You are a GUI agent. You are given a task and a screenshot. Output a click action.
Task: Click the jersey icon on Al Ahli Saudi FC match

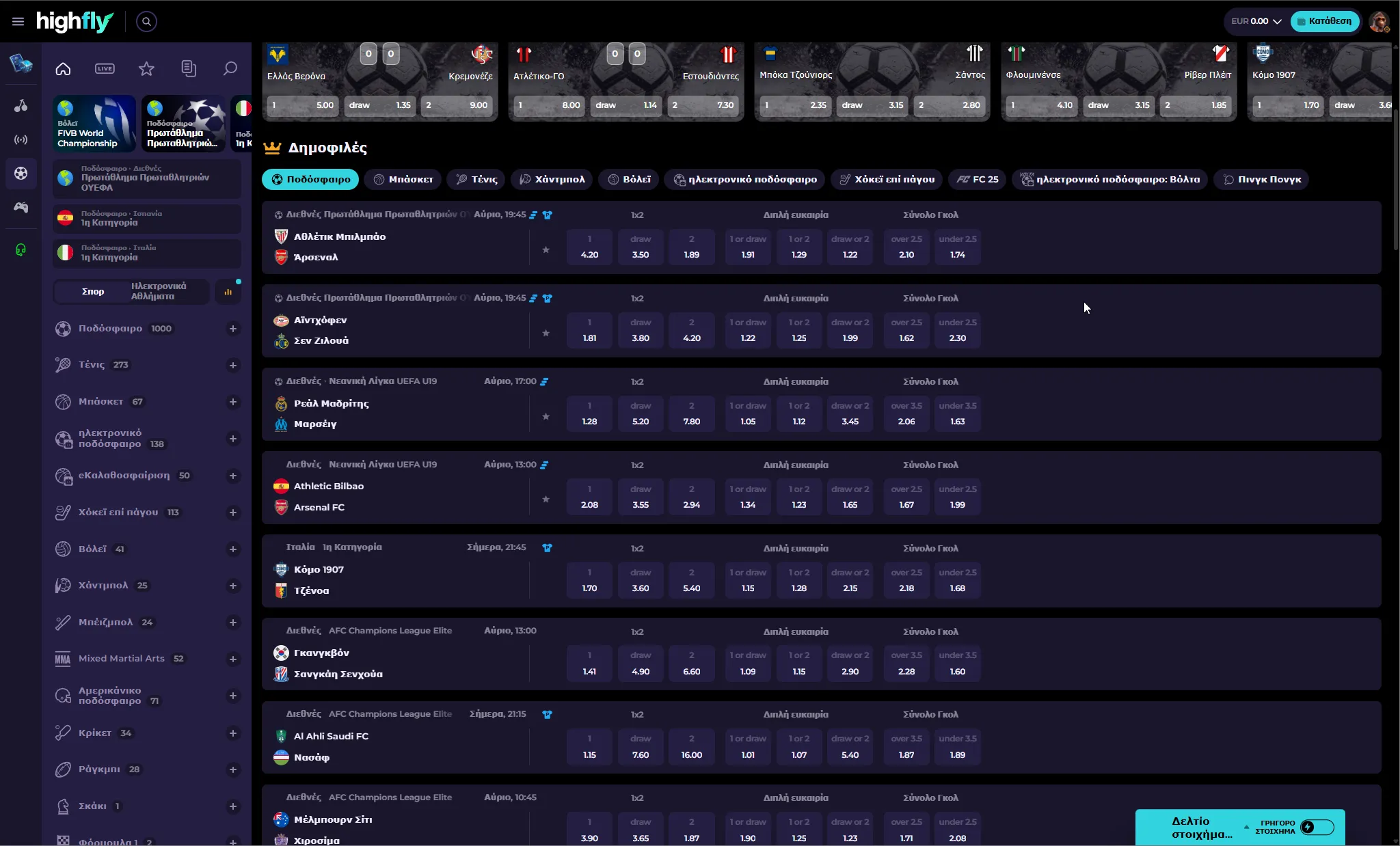click(547, 714)
